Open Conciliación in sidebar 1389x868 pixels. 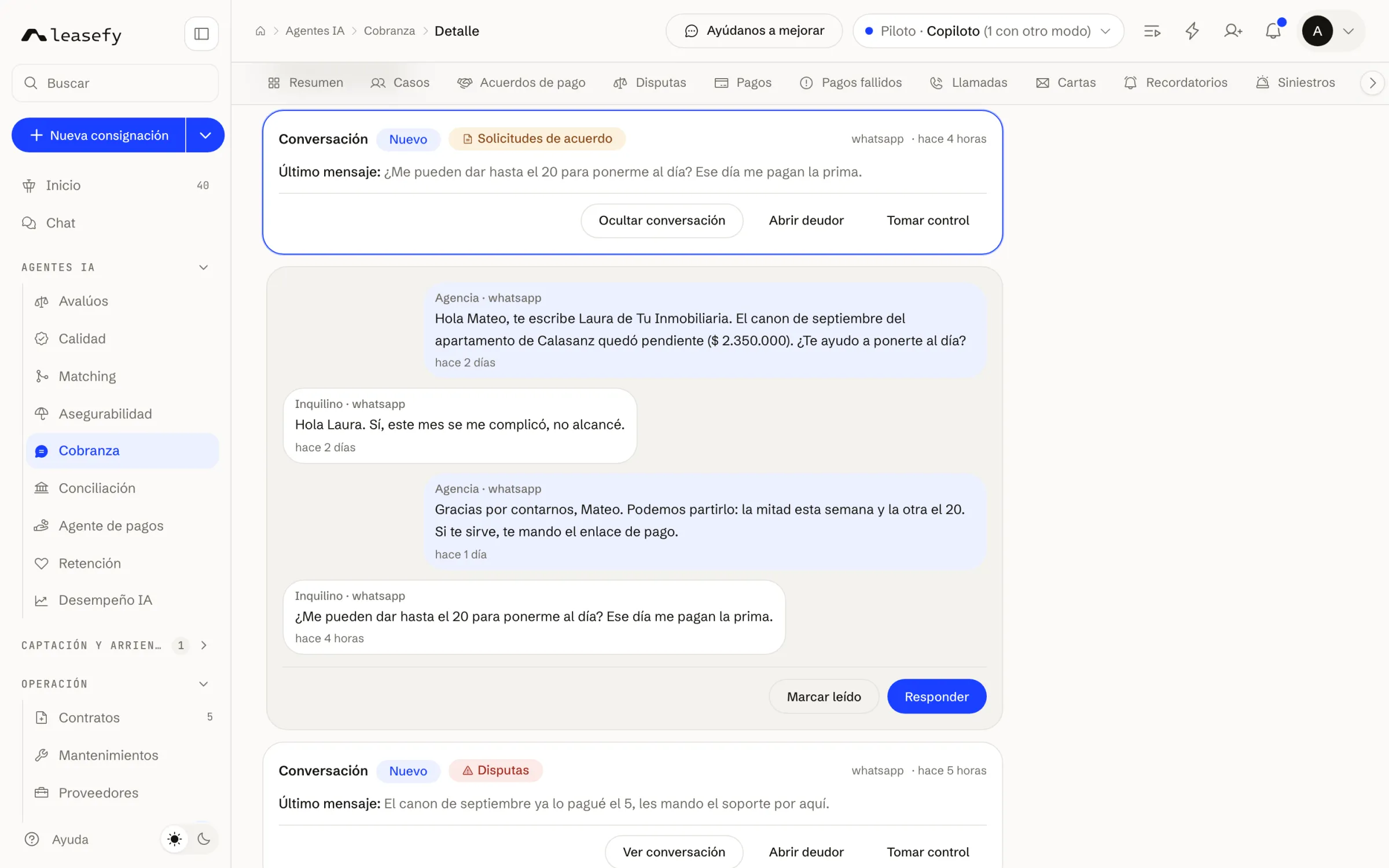tap(122, 488)
